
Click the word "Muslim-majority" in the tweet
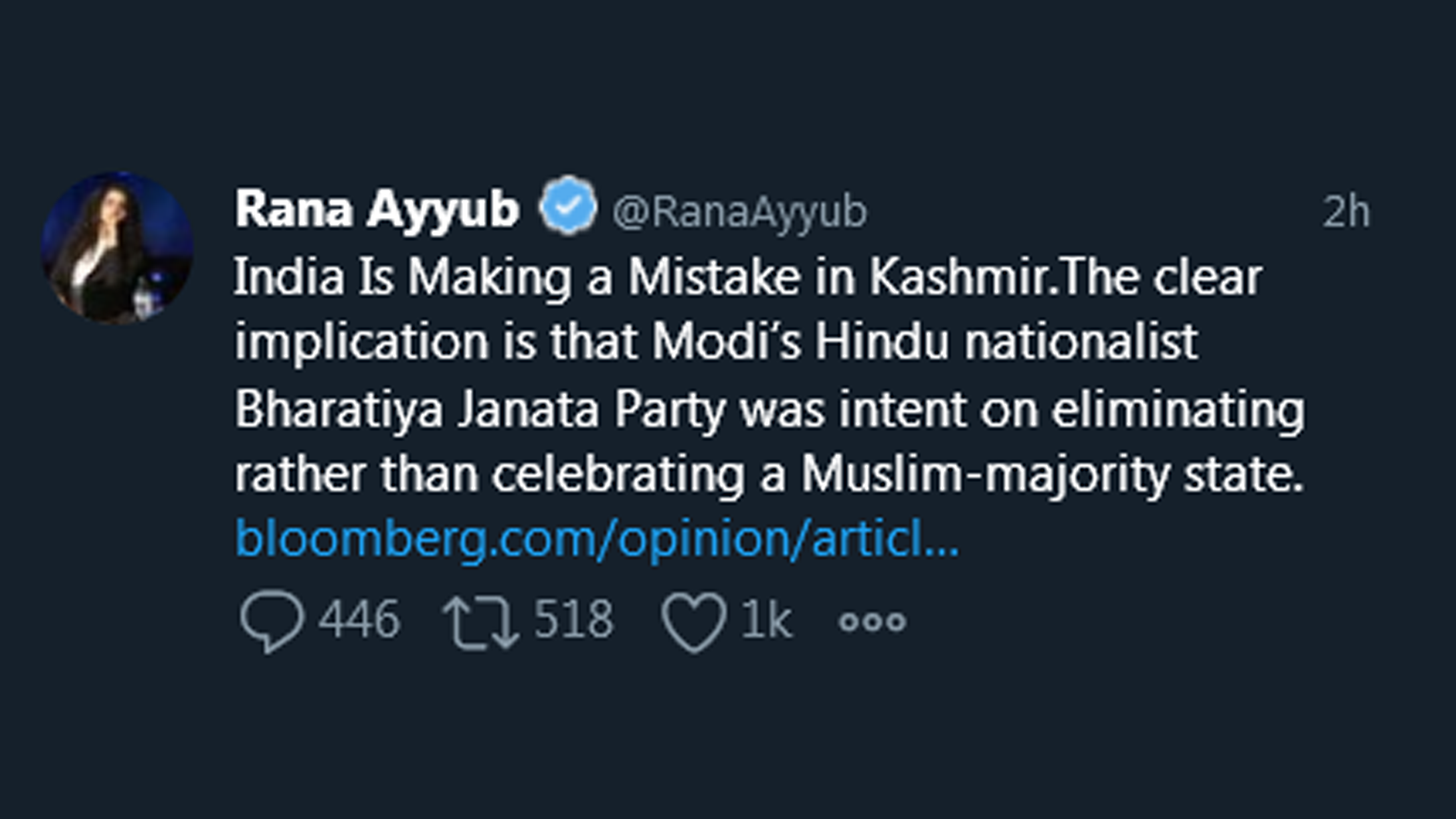click(985, 474)
